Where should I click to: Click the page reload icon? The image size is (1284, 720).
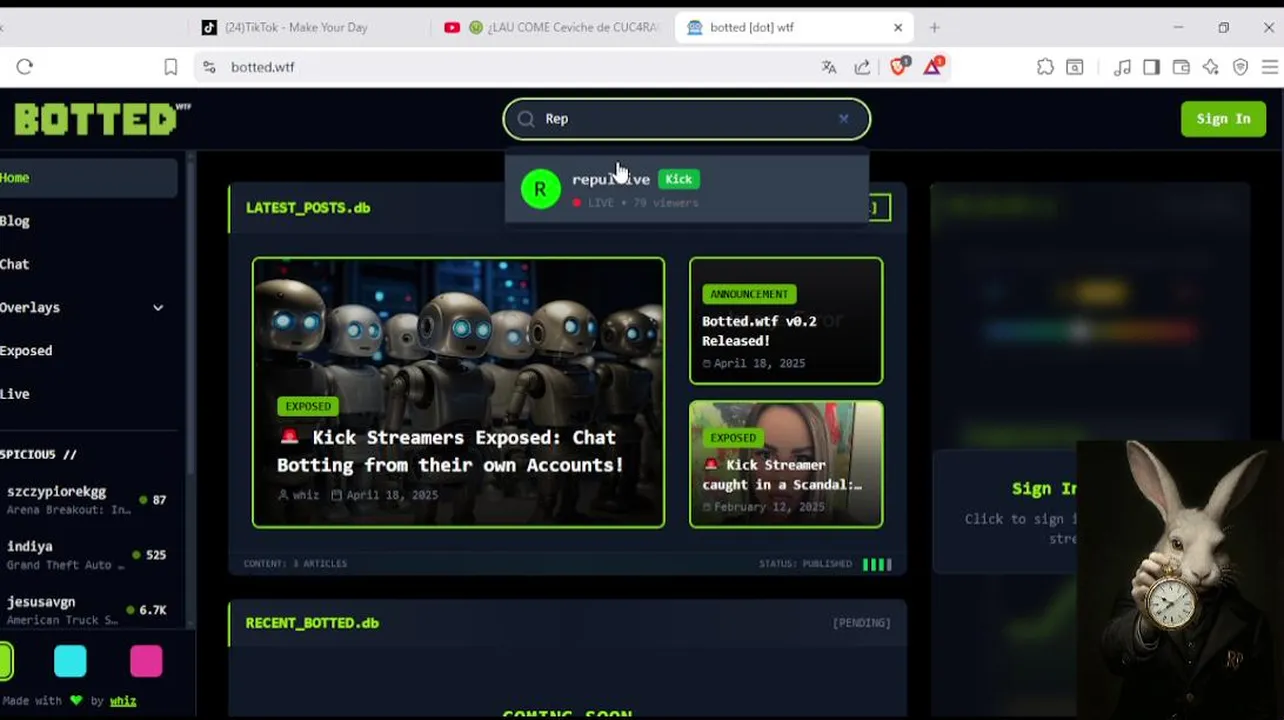click(x=25, y=67)
